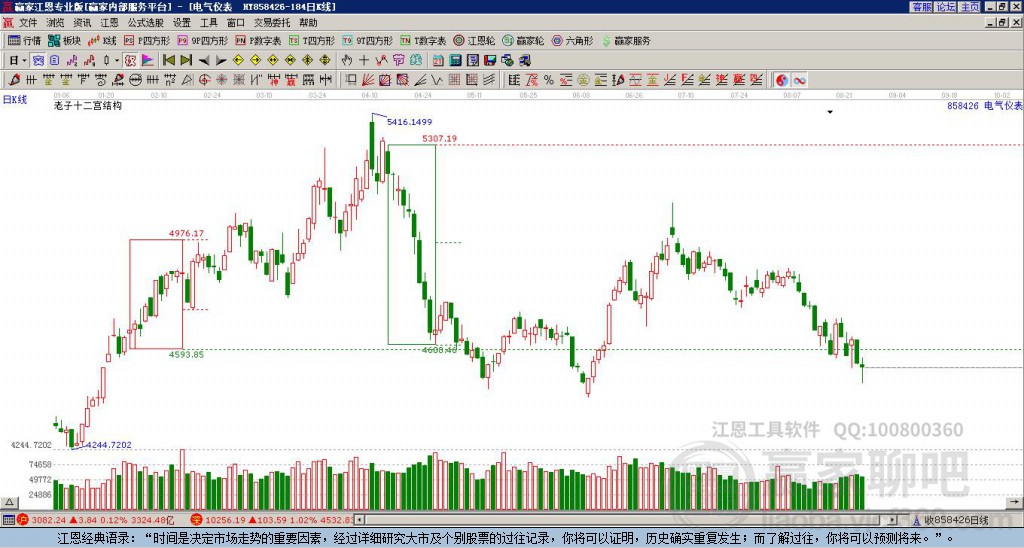Open the 公式选股 menu
This screenshot has width=1024, height=548.
coord(146,23)
